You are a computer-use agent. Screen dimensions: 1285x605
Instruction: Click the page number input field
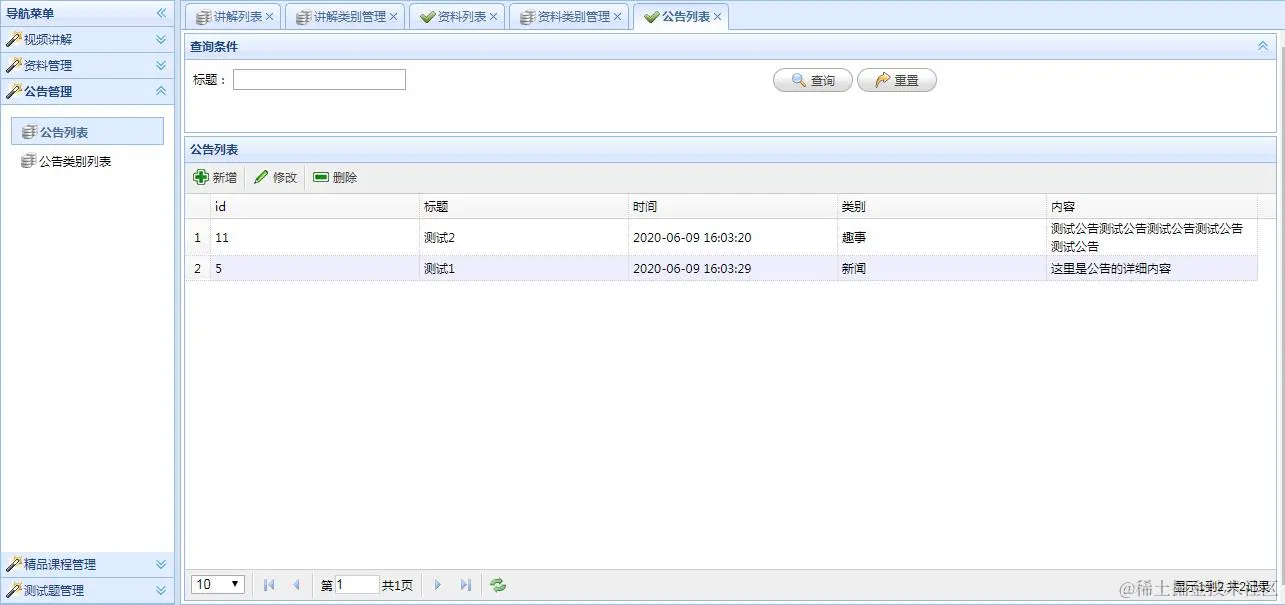coord(357,585)
